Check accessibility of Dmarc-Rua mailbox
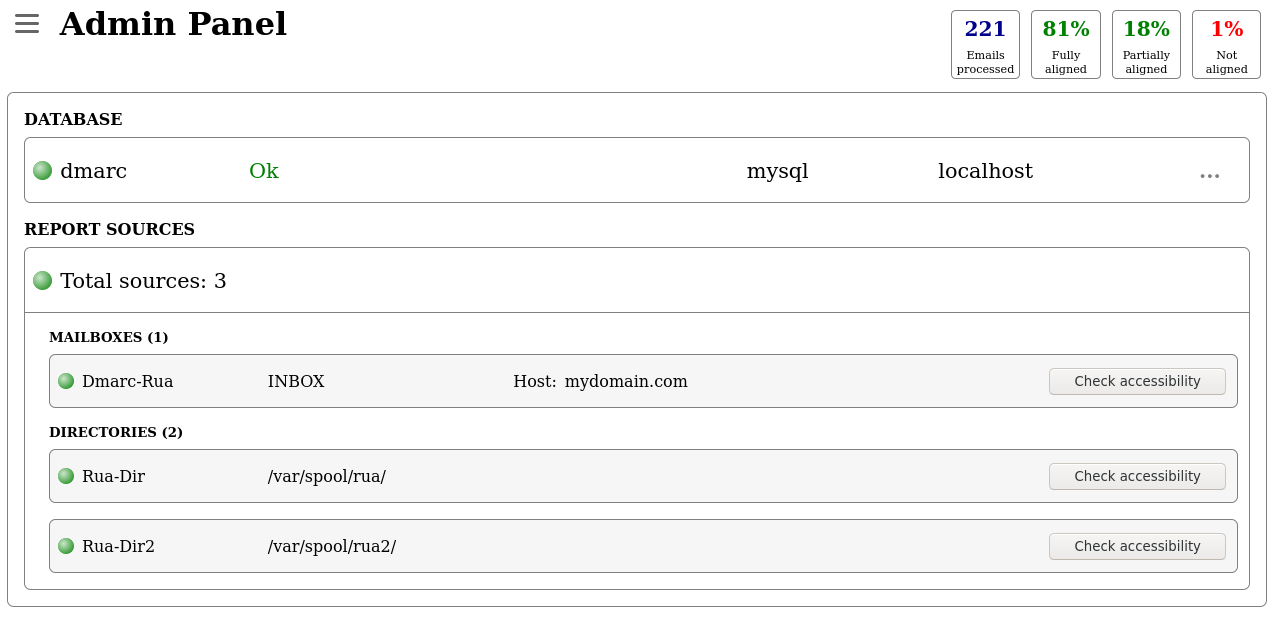This screenshot has height=618, width=1275. pos(1137,381)
